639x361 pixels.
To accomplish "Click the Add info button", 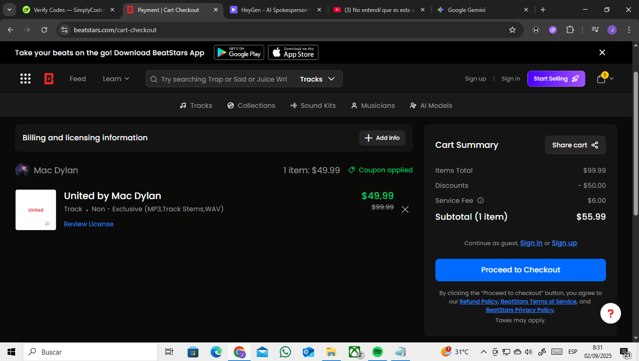I will pyautogui.click(x=382, y=138).
